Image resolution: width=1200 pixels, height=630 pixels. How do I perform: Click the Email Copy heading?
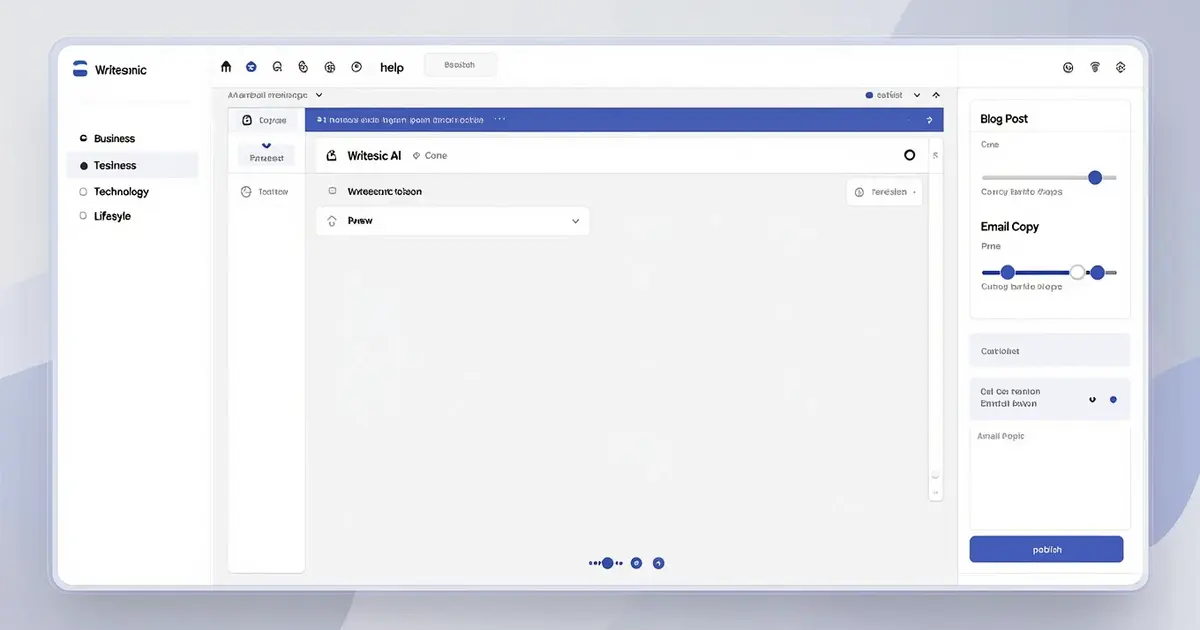pyautogui.click(x=1009, y=227)
